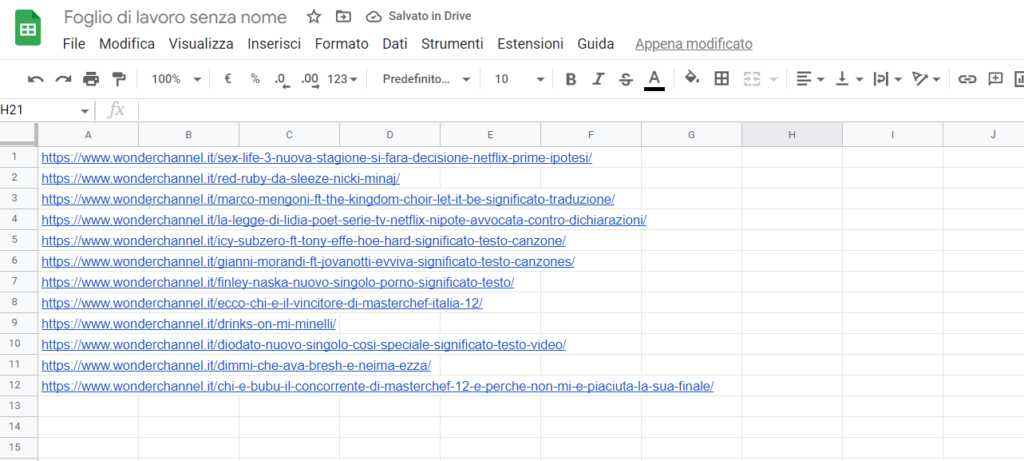Open the la-legge-di-lidia-poet link
The image size is (1024, 461).
point(344,220)
